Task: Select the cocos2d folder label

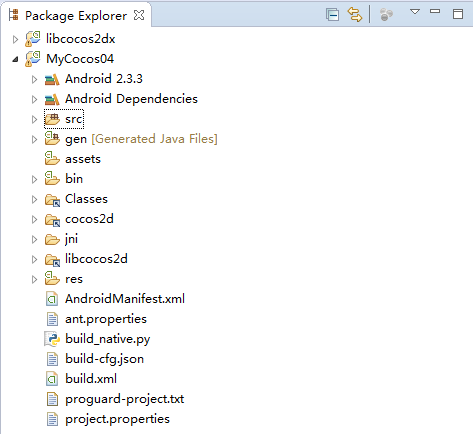Action: point(89,219)
